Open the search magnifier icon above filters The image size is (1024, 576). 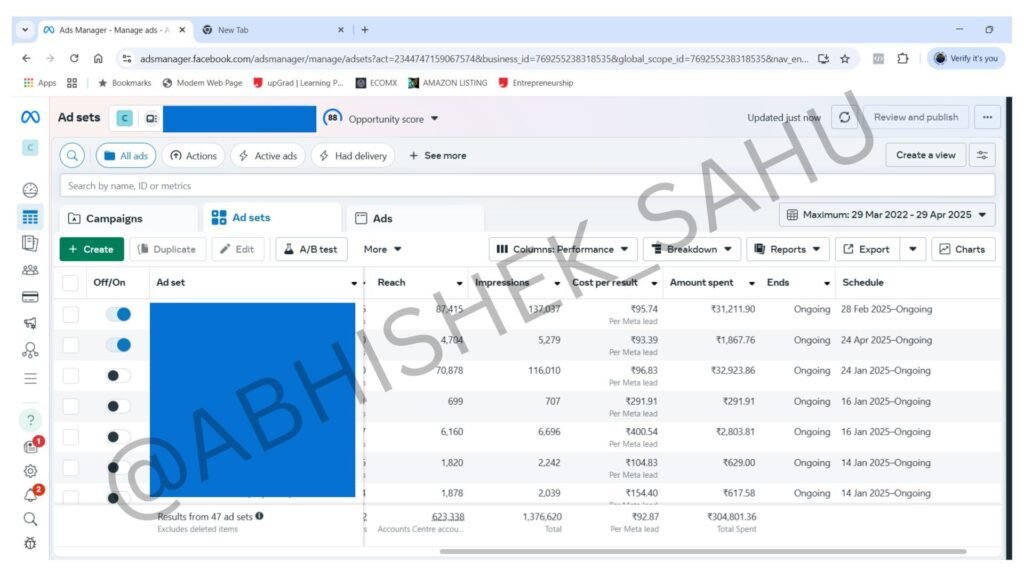point(72,156)
